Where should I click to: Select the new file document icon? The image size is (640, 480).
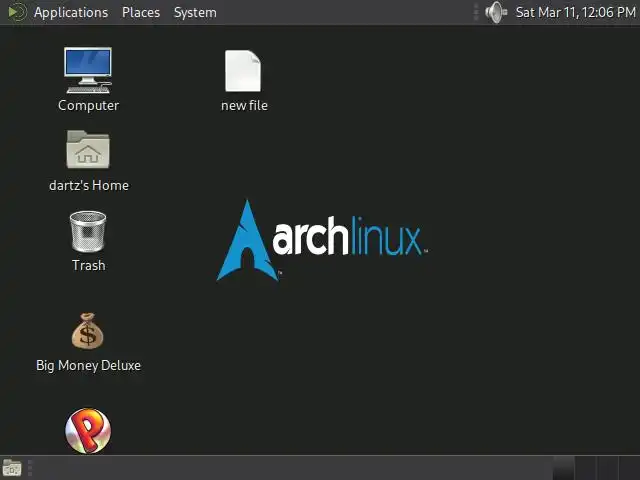pyautogui.click(x=243, y=71)
